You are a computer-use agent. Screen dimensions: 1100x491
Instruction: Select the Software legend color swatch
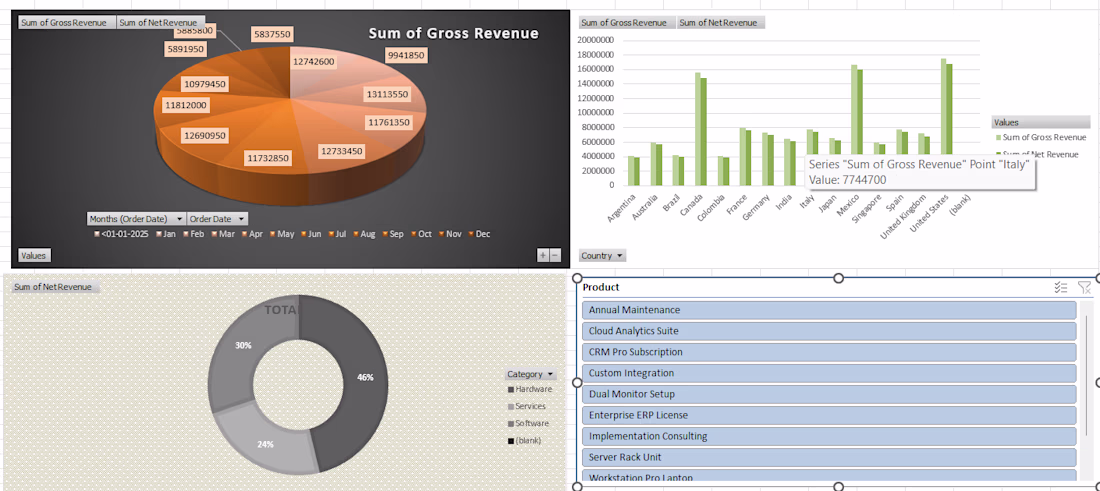[511, 424]
